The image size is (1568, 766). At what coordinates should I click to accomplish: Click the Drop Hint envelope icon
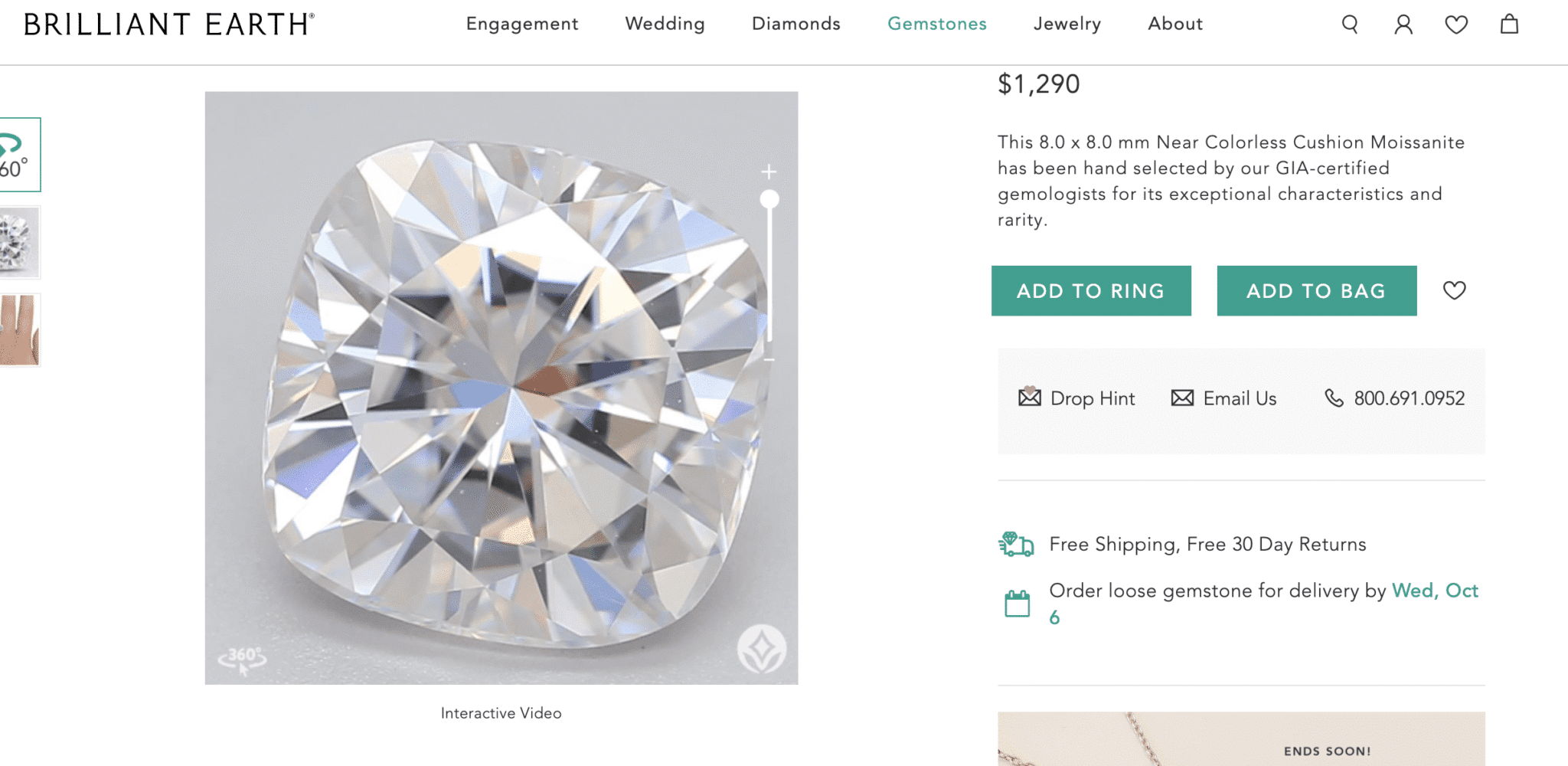(1028, 398)
